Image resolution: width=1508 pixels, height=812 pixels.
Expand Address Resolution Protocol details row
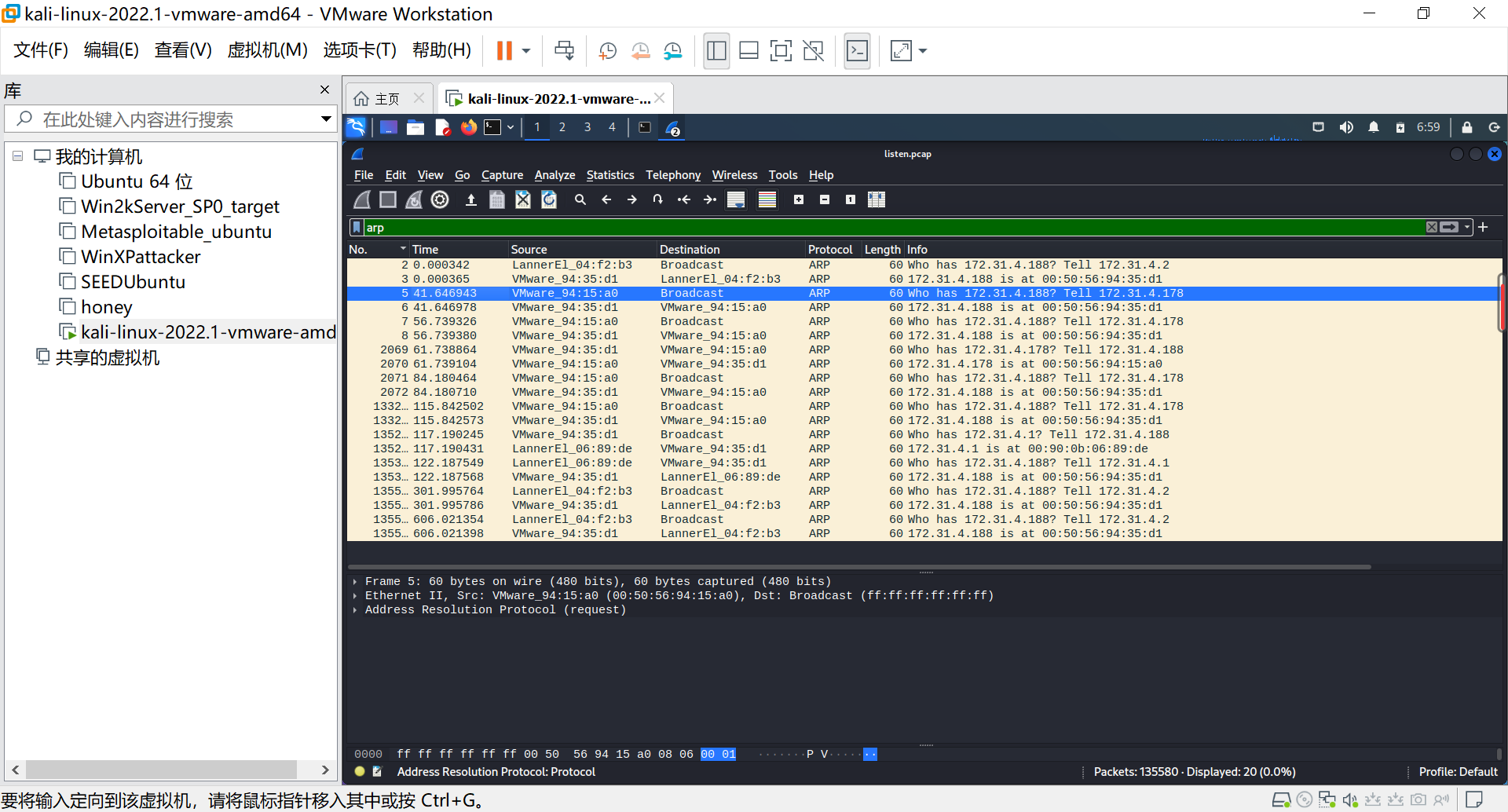(x=355, y=610)
